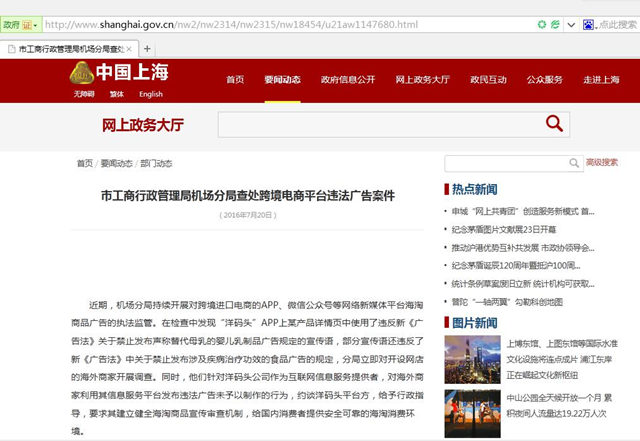Viewport: 640px width, 441px height.
Task: Click the green refresh icon in address bar
Action: [x=542, y=24]
